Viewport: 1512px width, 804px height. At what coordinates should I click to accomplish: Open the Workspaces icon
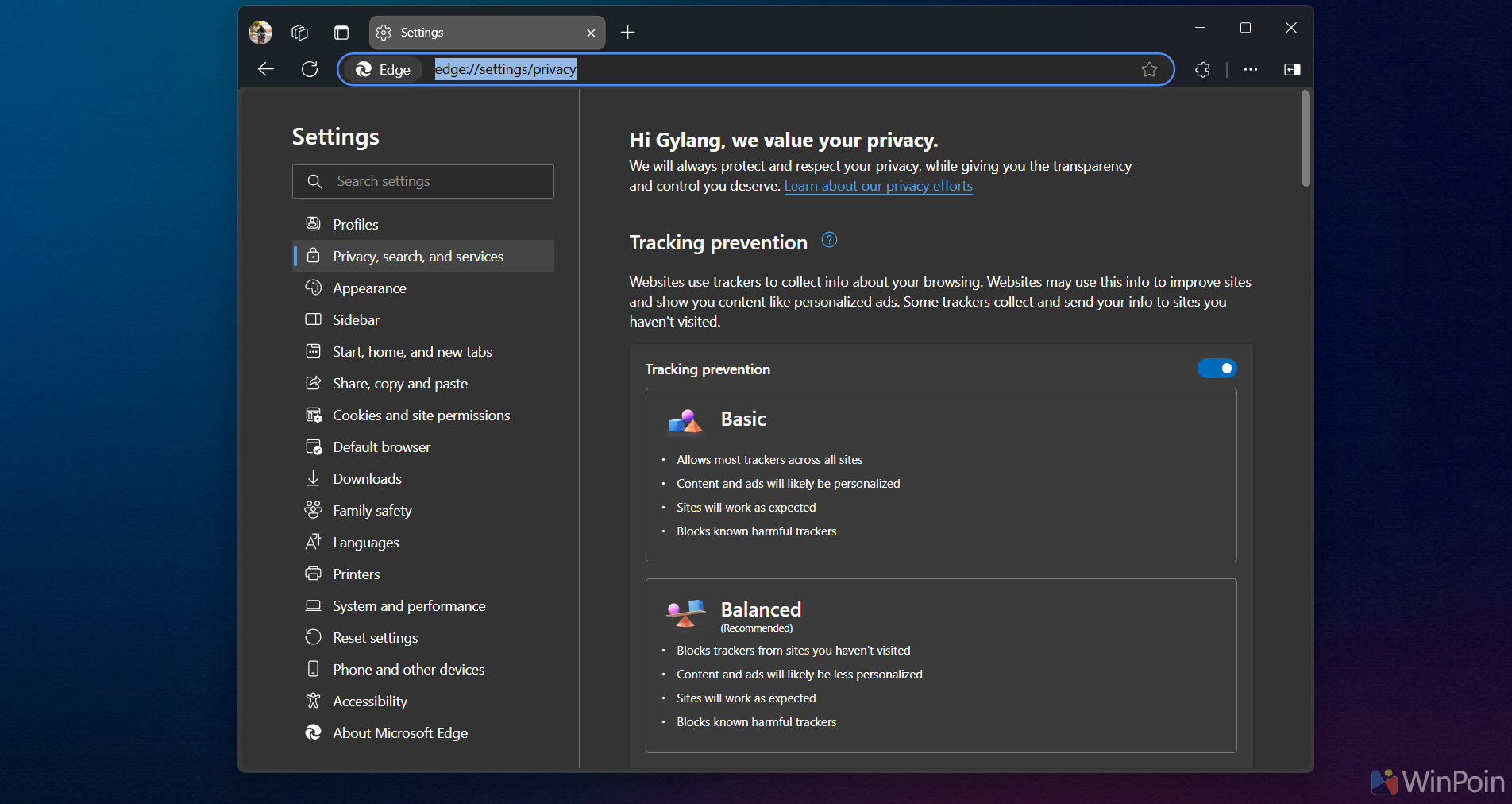(x=299, y=33)
